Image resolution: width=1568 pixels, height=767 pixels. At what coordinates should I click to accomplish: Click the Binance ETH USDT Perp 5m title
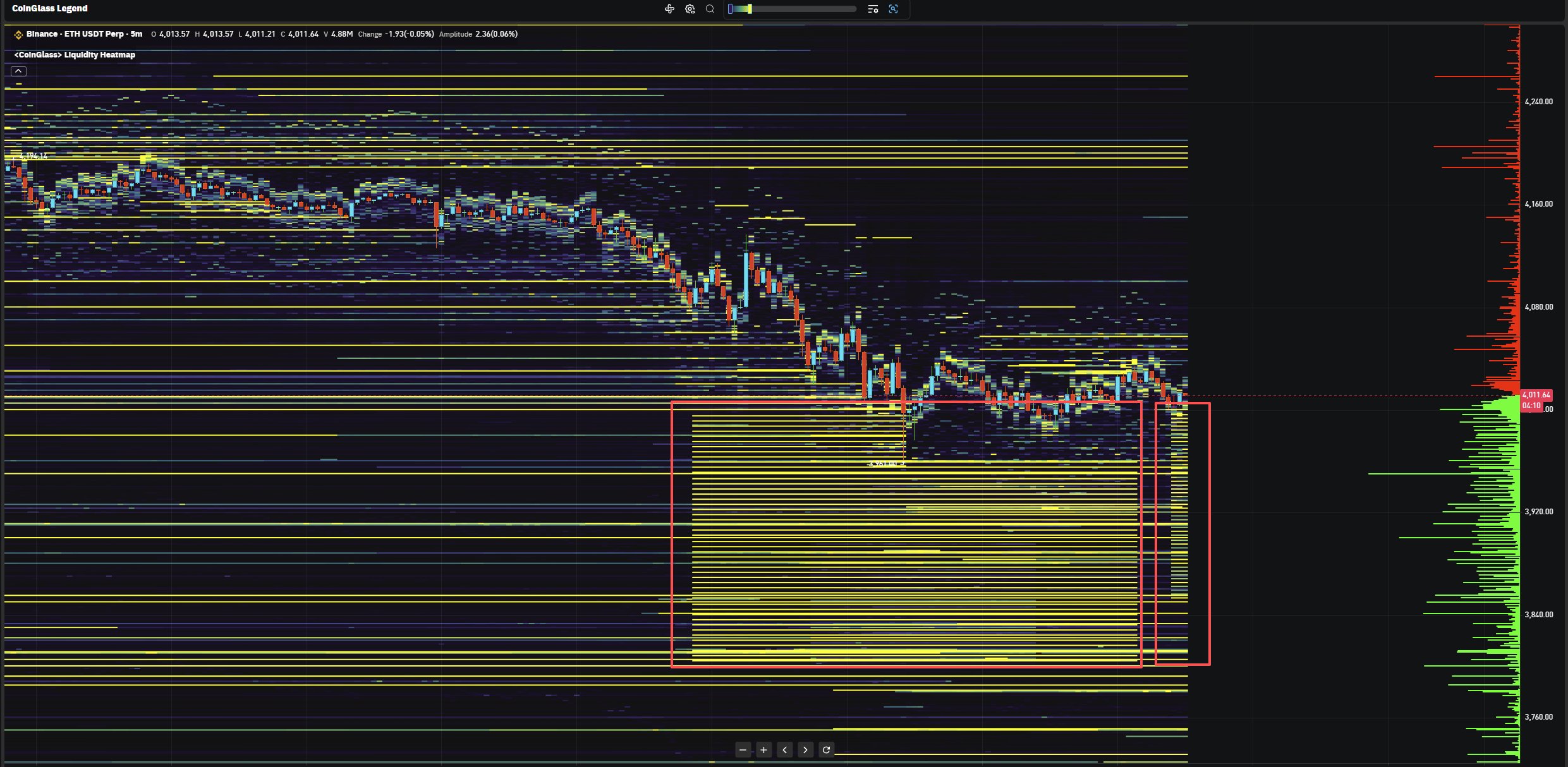click(x=84, y=34)
